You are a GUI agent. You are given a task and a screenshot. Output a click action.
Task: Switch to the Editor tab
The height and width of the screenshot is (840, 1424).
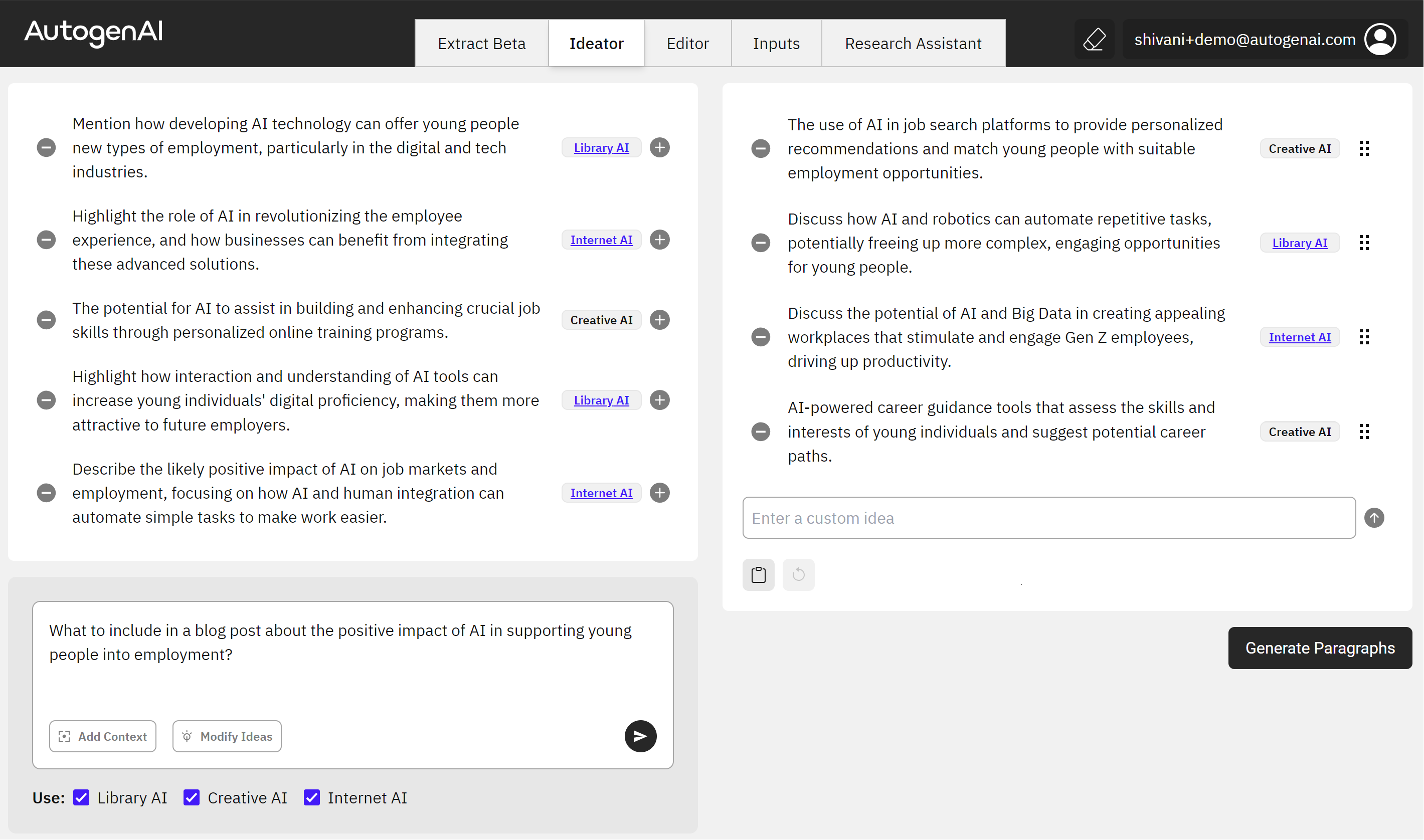tap(687, 43)
